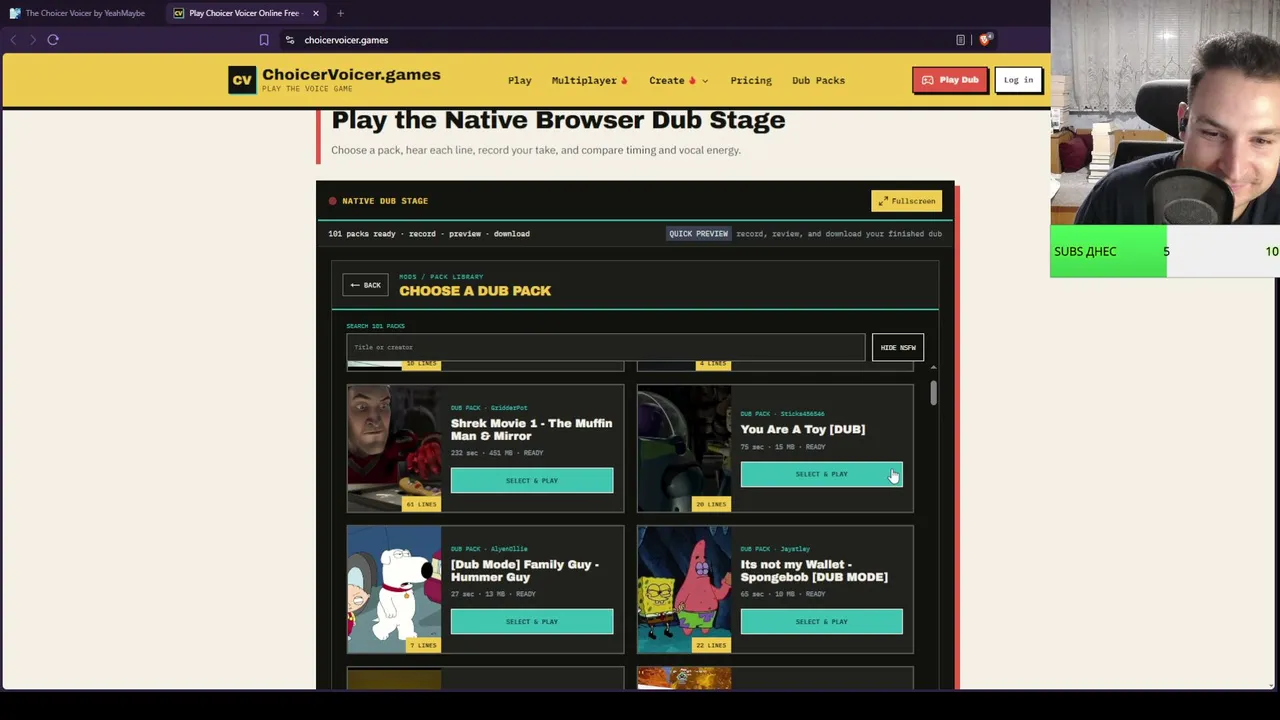Click the '22 LINES' badge
This screenshot has height=720, width=1280.
[711, 645]
